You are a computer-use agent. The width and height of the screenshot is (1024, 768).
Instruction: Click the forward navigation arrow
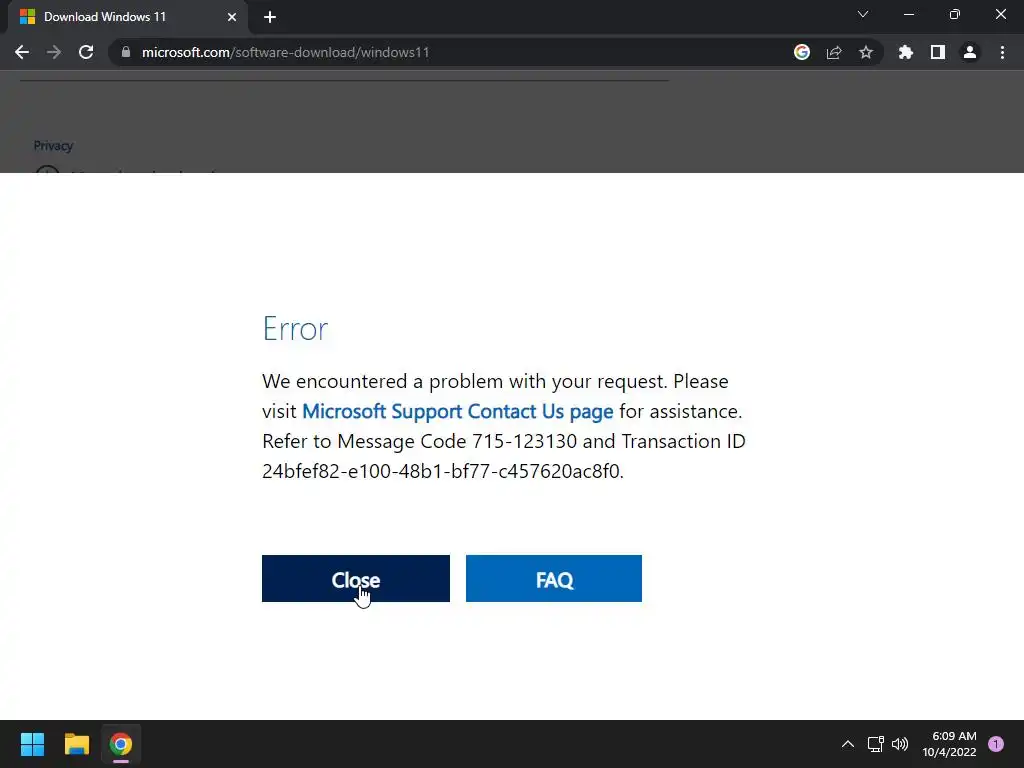[x=54, y=52]
